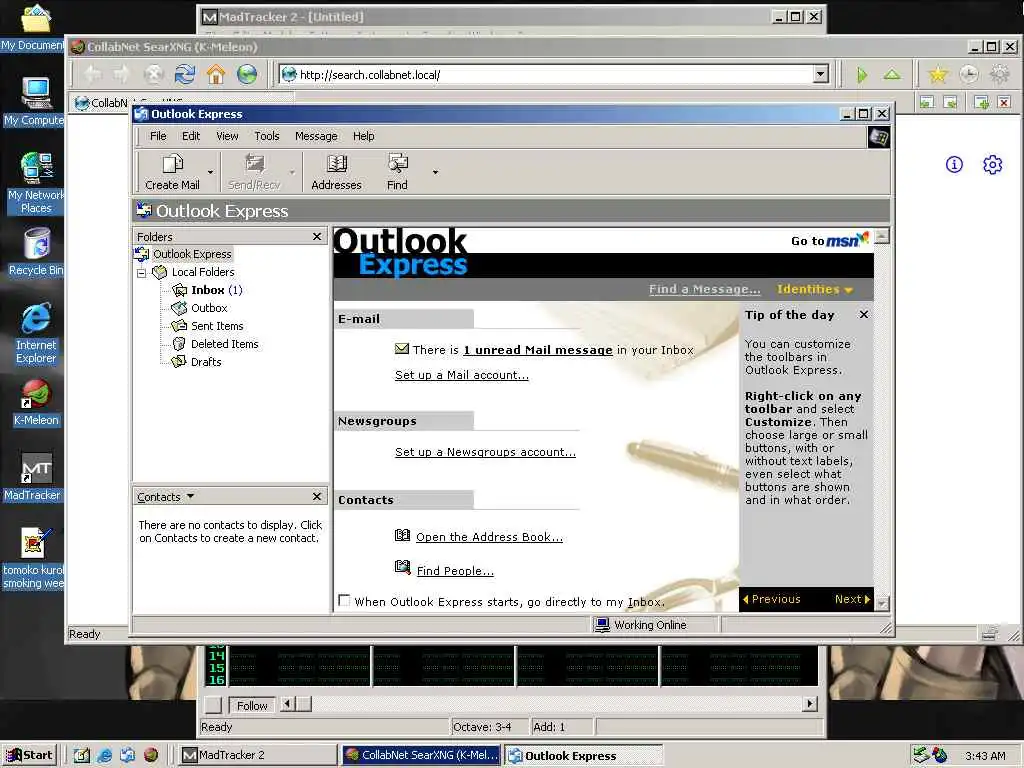Select Outlook Express root in Folders tree

pos(192,254)
